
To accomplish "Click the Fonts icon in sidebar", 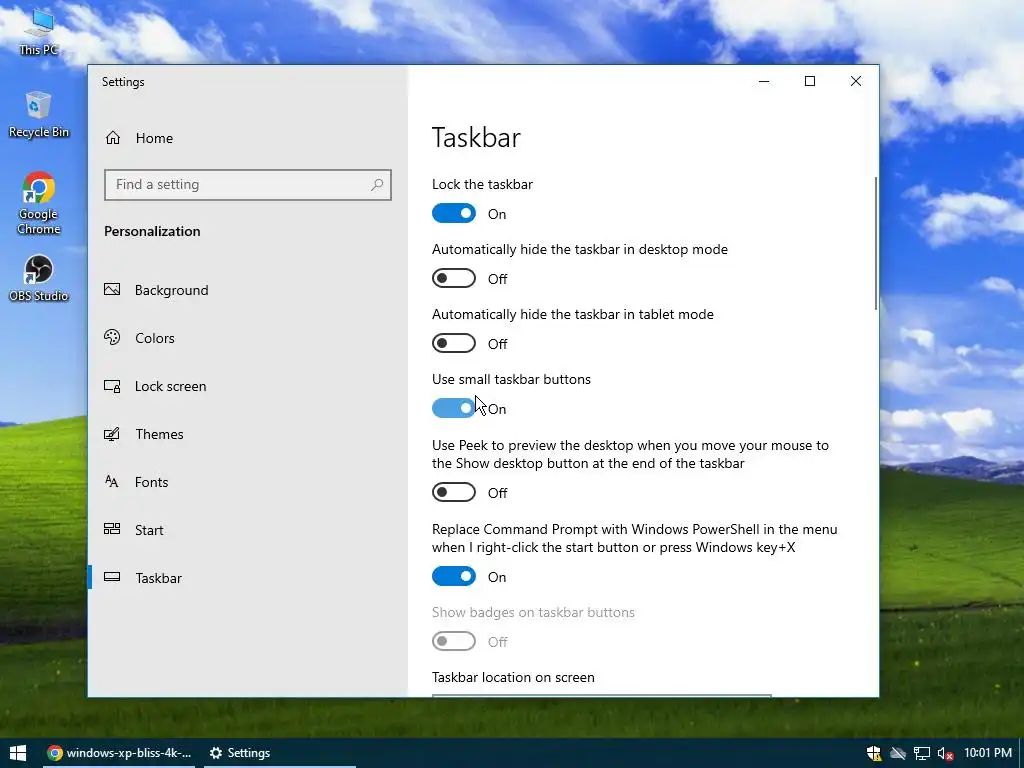I will (112, 481).
